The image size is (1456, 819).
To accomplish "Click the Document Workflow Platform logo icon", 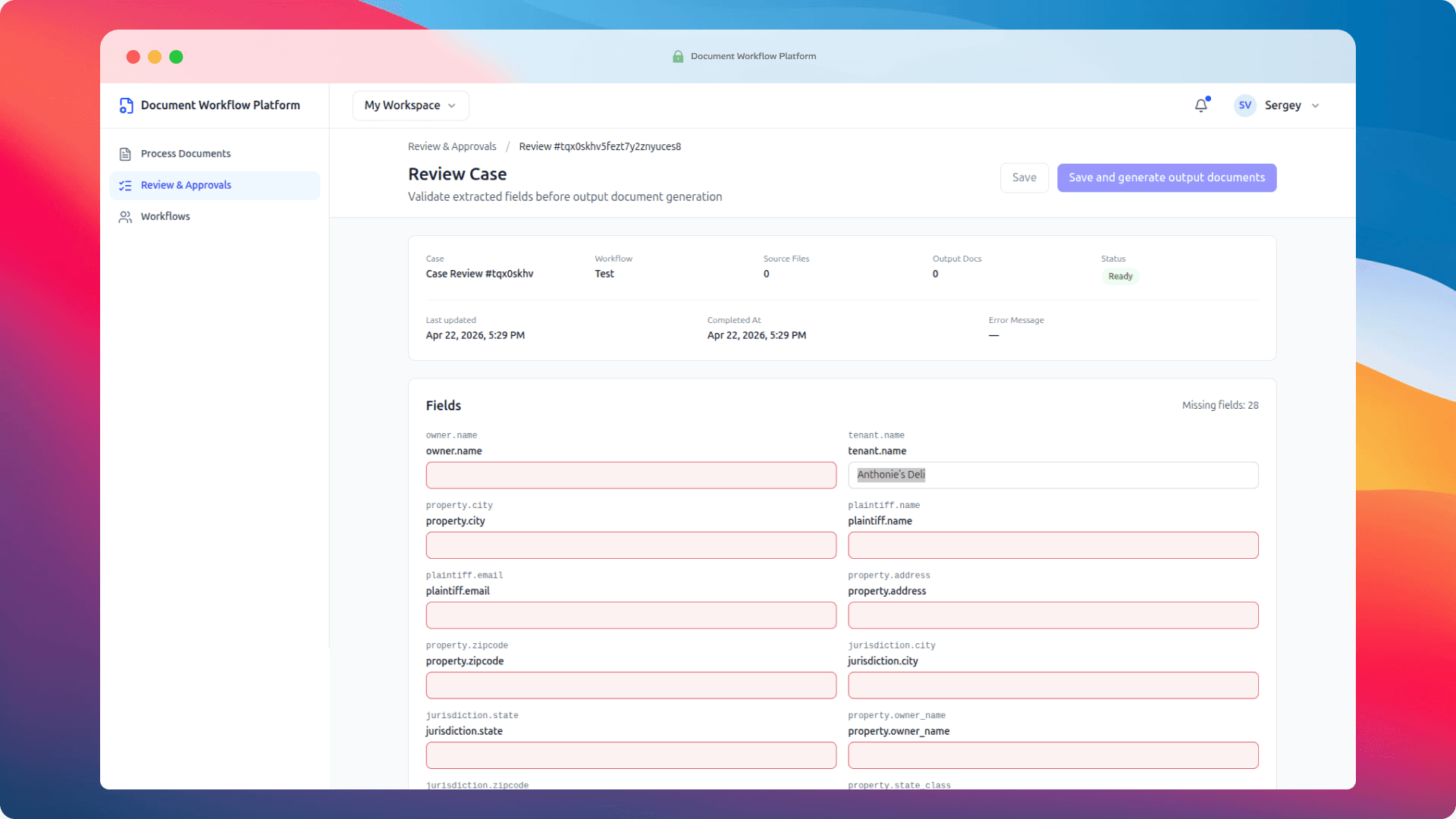I will (126, 105).
